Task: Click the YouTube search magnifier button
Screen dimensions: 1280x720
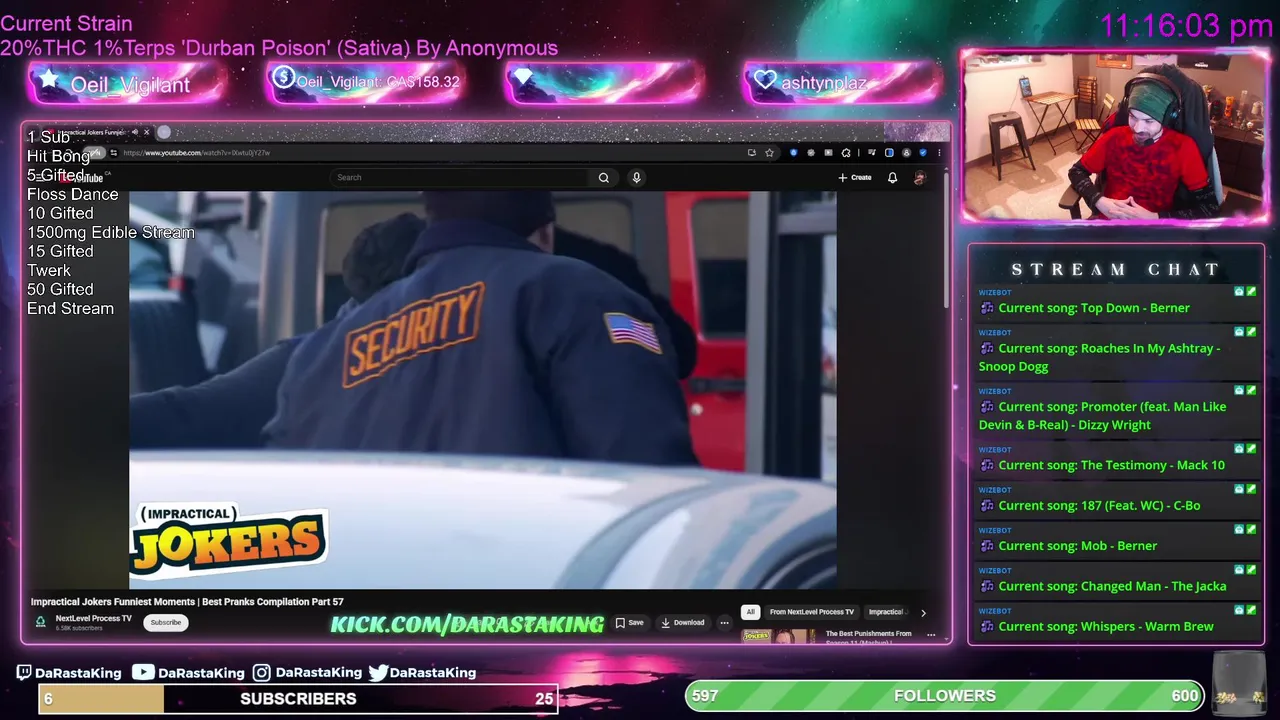Action: (604, 178)
